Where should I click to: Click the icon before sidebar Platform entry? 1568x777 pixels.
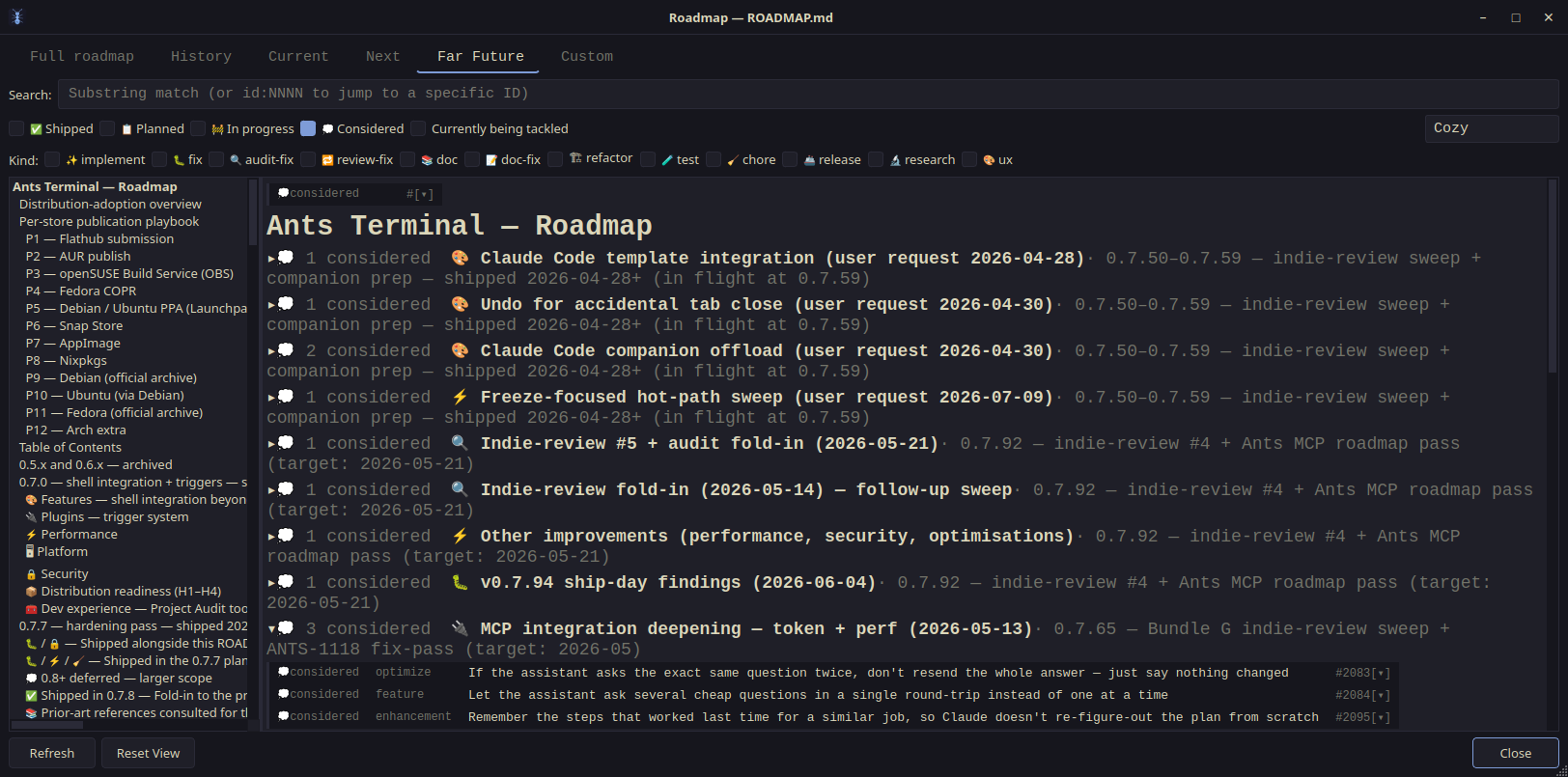click(x=30, y=552)
